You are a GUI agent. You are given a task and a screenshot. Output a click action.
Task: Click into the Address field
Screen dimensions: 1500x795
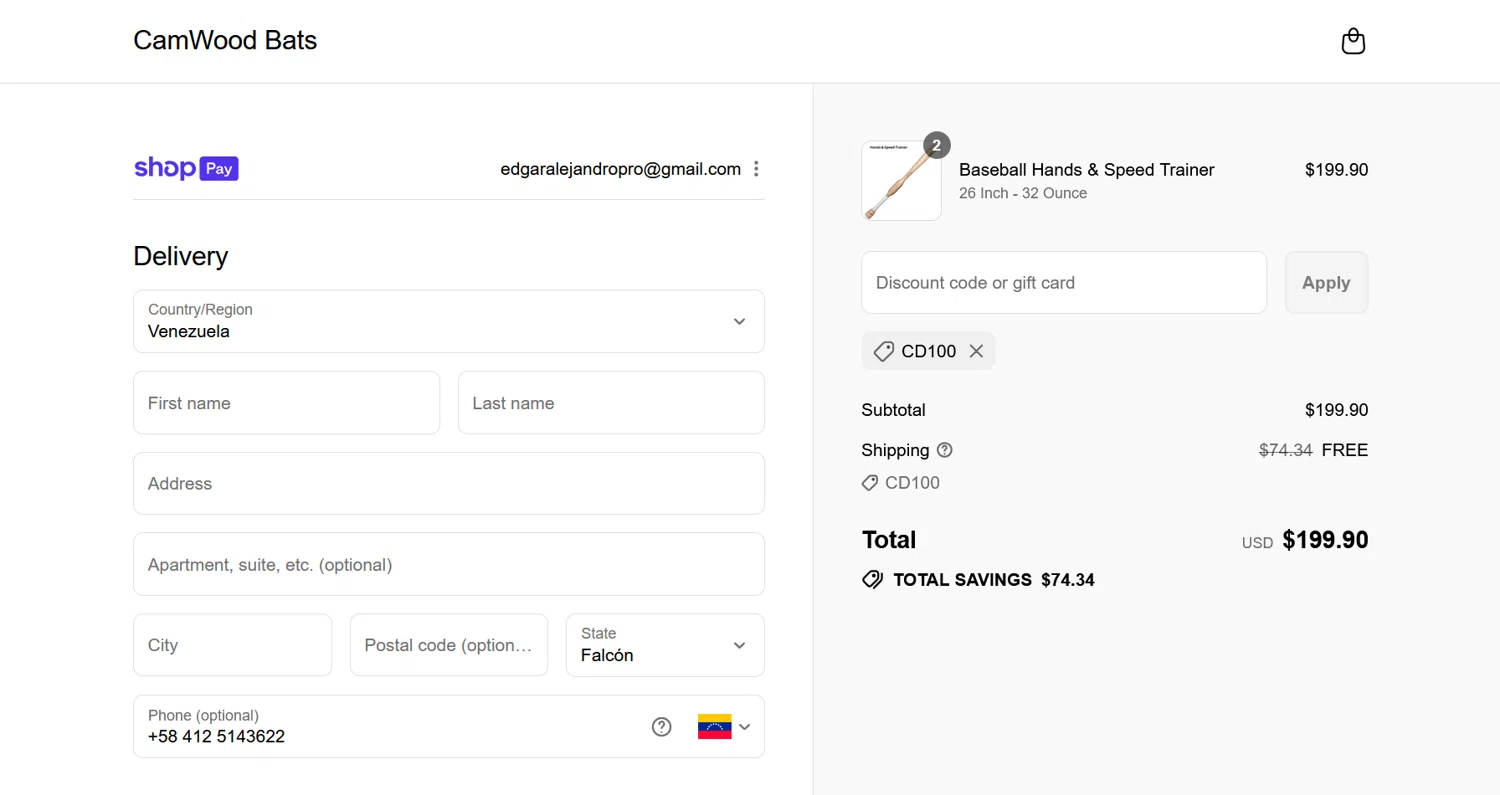449,483
